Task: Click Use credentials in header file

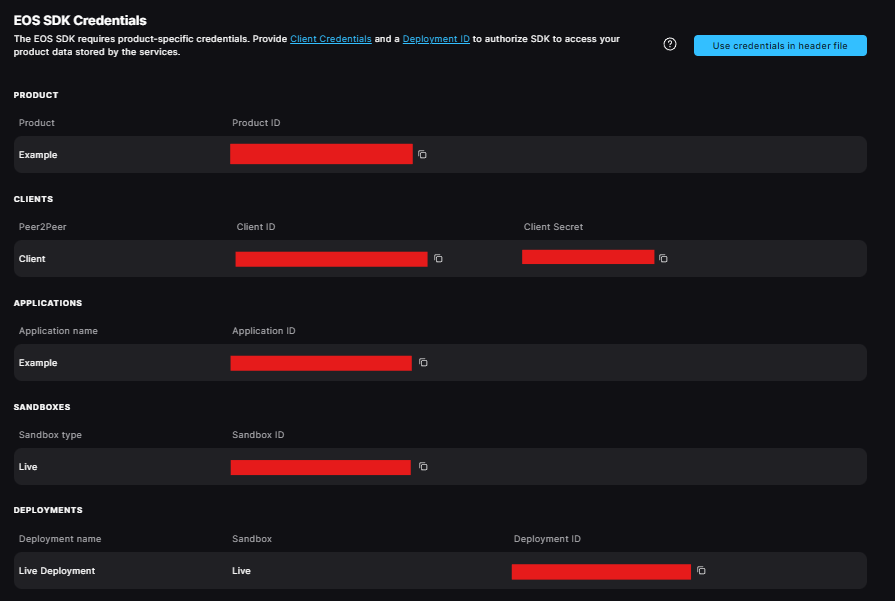Action: click(780, 46)
